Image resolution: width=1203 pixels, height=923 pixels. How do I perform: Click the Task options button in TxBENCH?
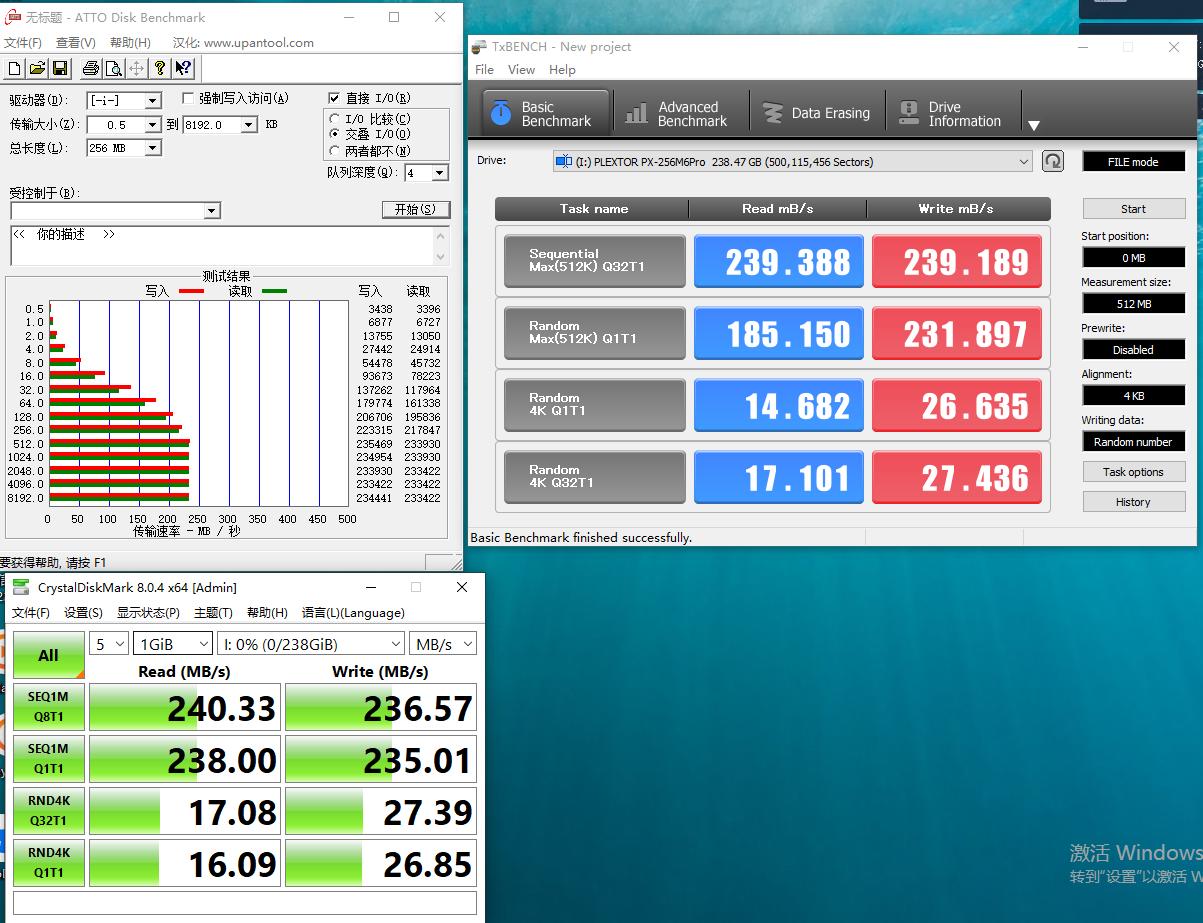tap(1133, 472)
